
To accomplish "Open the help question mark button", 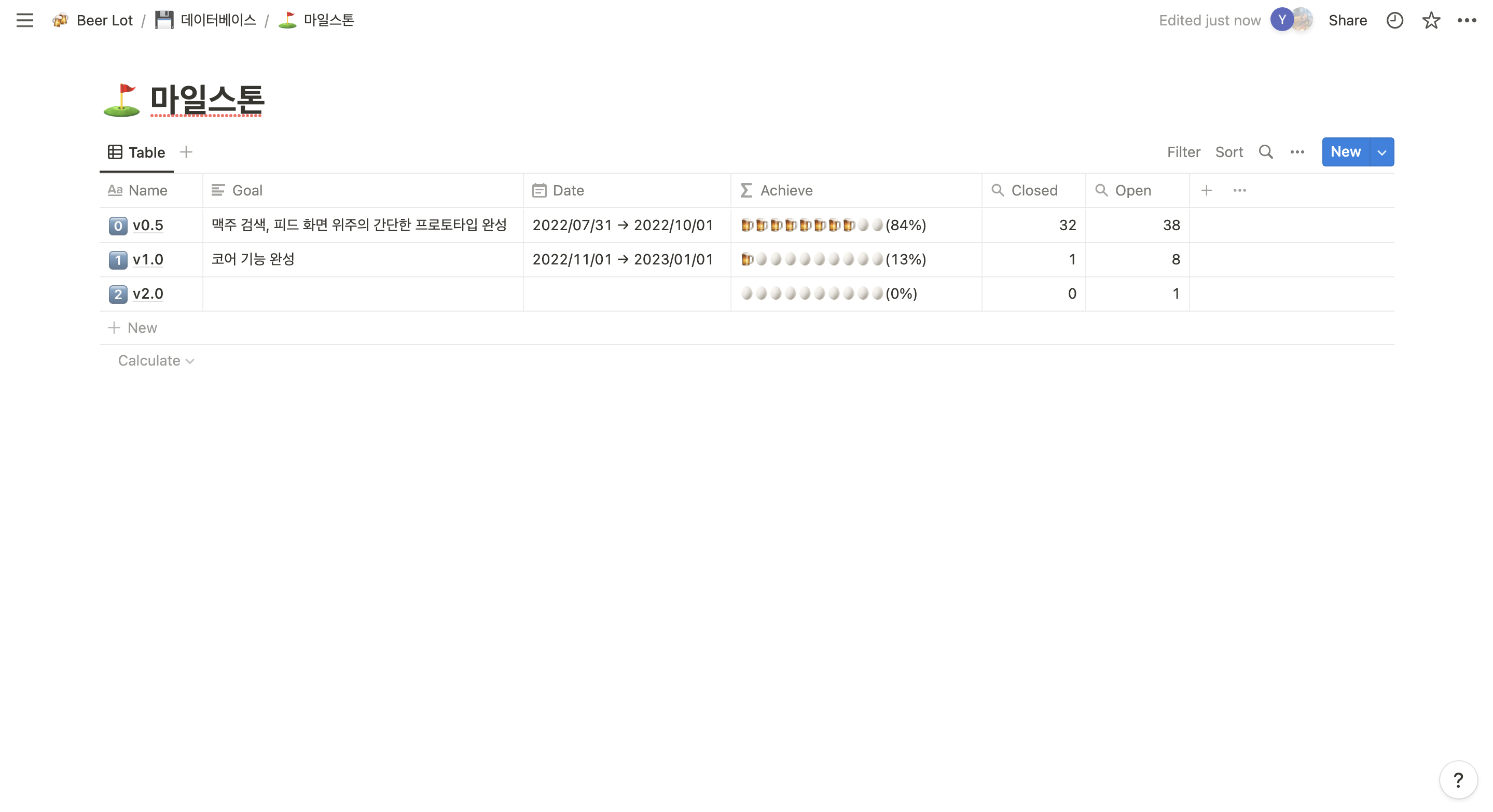I will [1458, 779].
